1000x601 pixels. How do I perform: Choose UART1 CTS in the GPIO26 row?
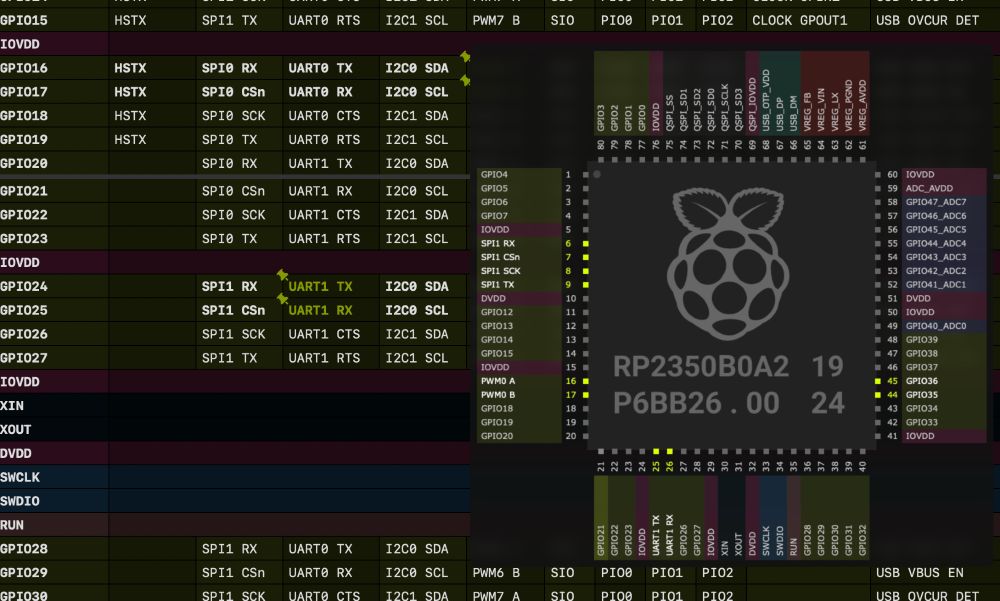324,334
